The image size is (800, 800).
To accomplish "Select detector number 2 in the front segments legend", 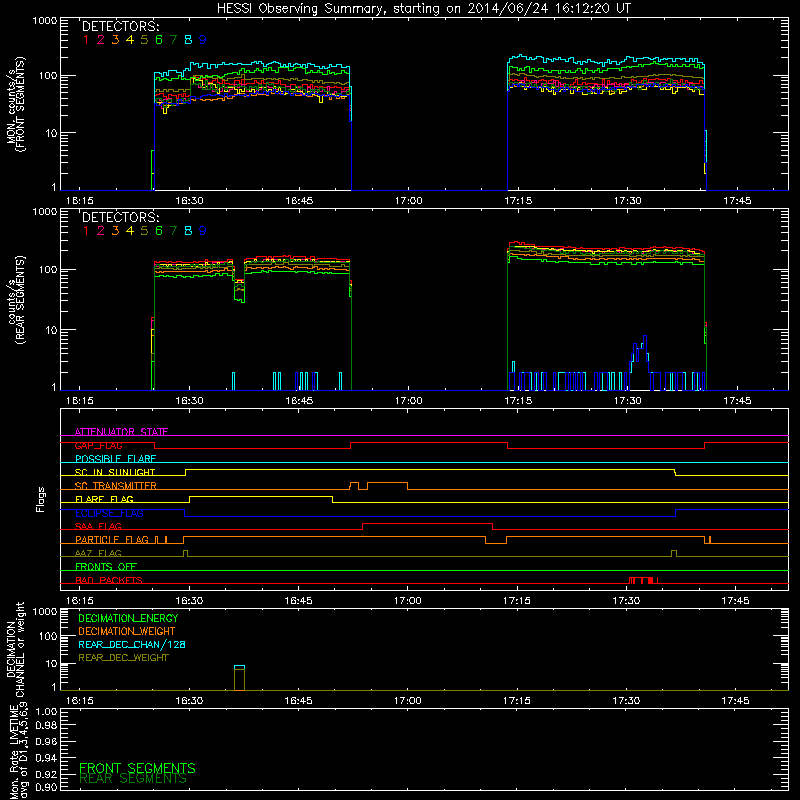I will (x=101, y=40).
